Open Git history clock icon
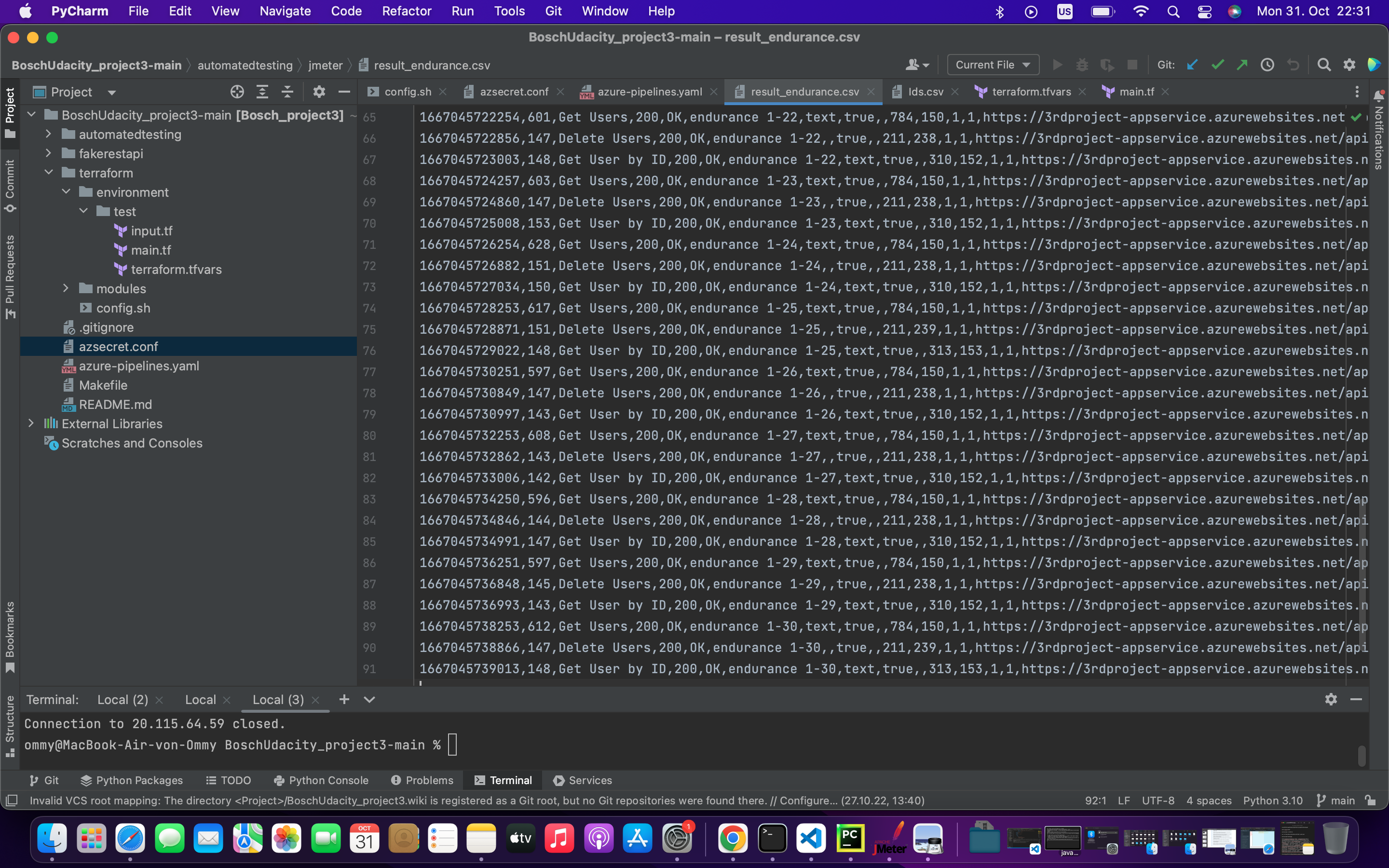Screen dimensions: 1389x868 (x=1267, y=65)
